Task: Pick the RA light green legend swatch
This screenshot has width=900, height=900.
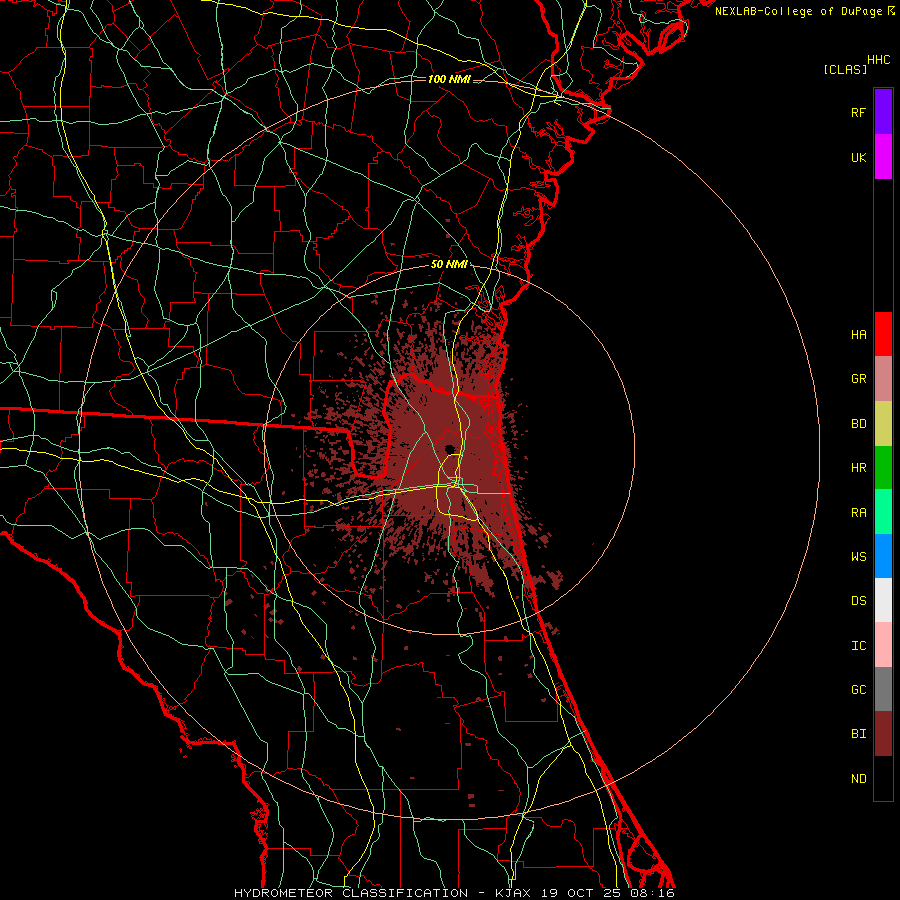Action: point(883,512)
